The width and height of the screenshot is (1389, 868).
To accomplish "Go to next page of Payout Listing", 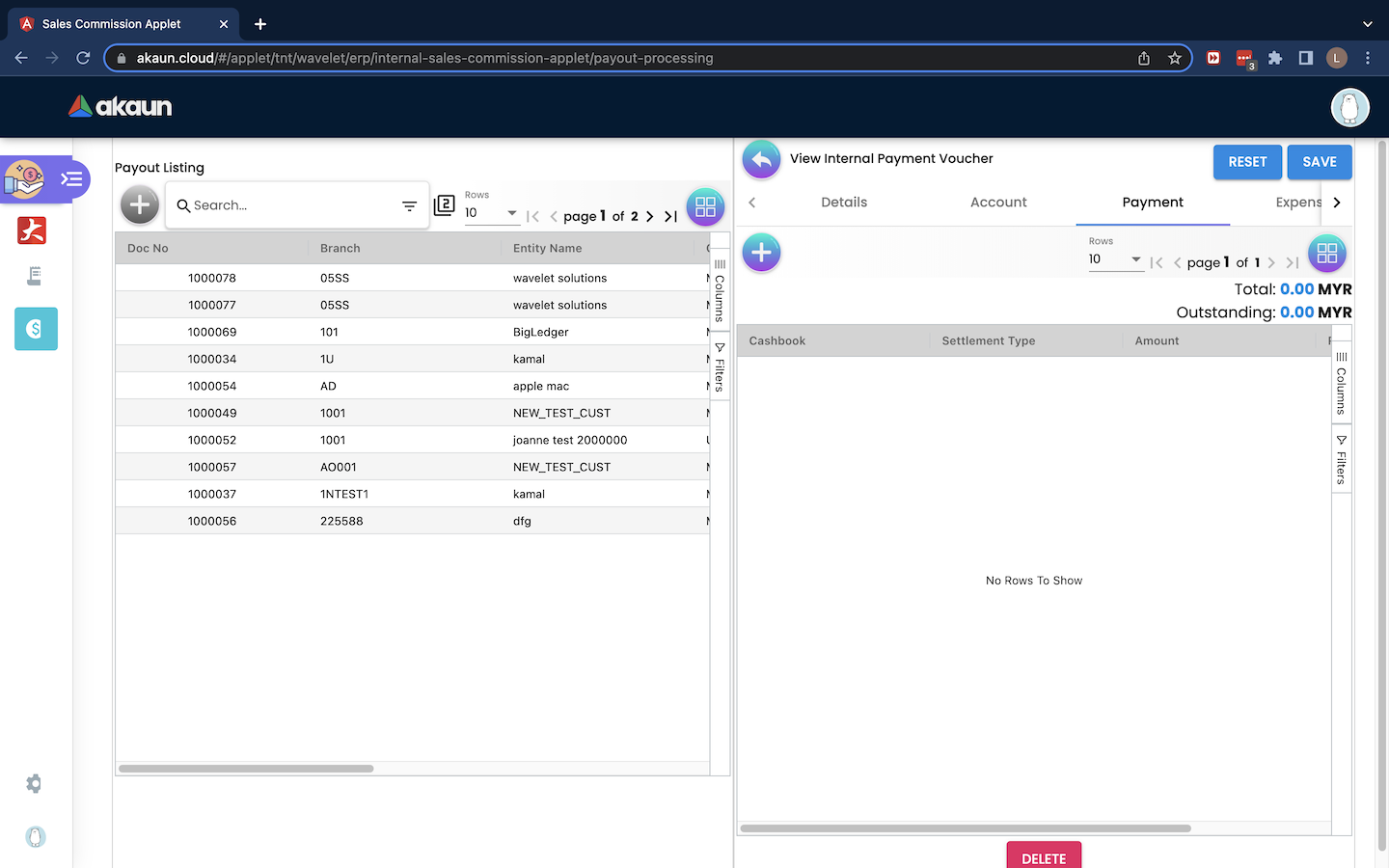I will (x=650, y=216).
